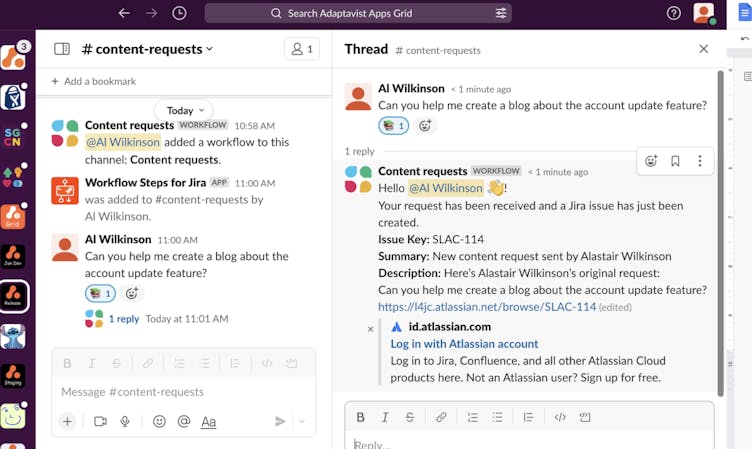The width and height of the screenshot is (752, 449).
Task: Mention someone with the @ icon
Action: point(184,421)
